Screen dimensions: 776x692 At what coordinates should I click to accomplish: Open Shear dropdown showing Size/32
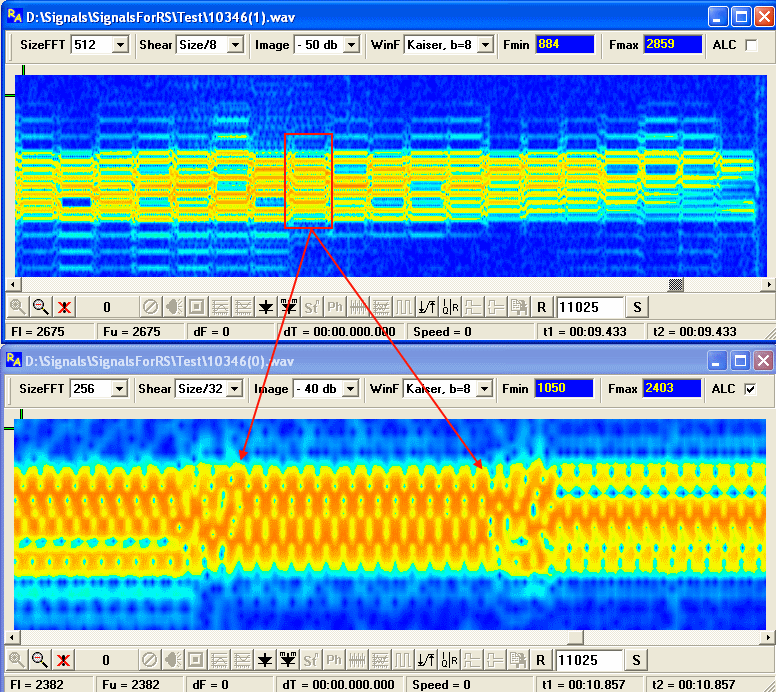tap(235, 389)
